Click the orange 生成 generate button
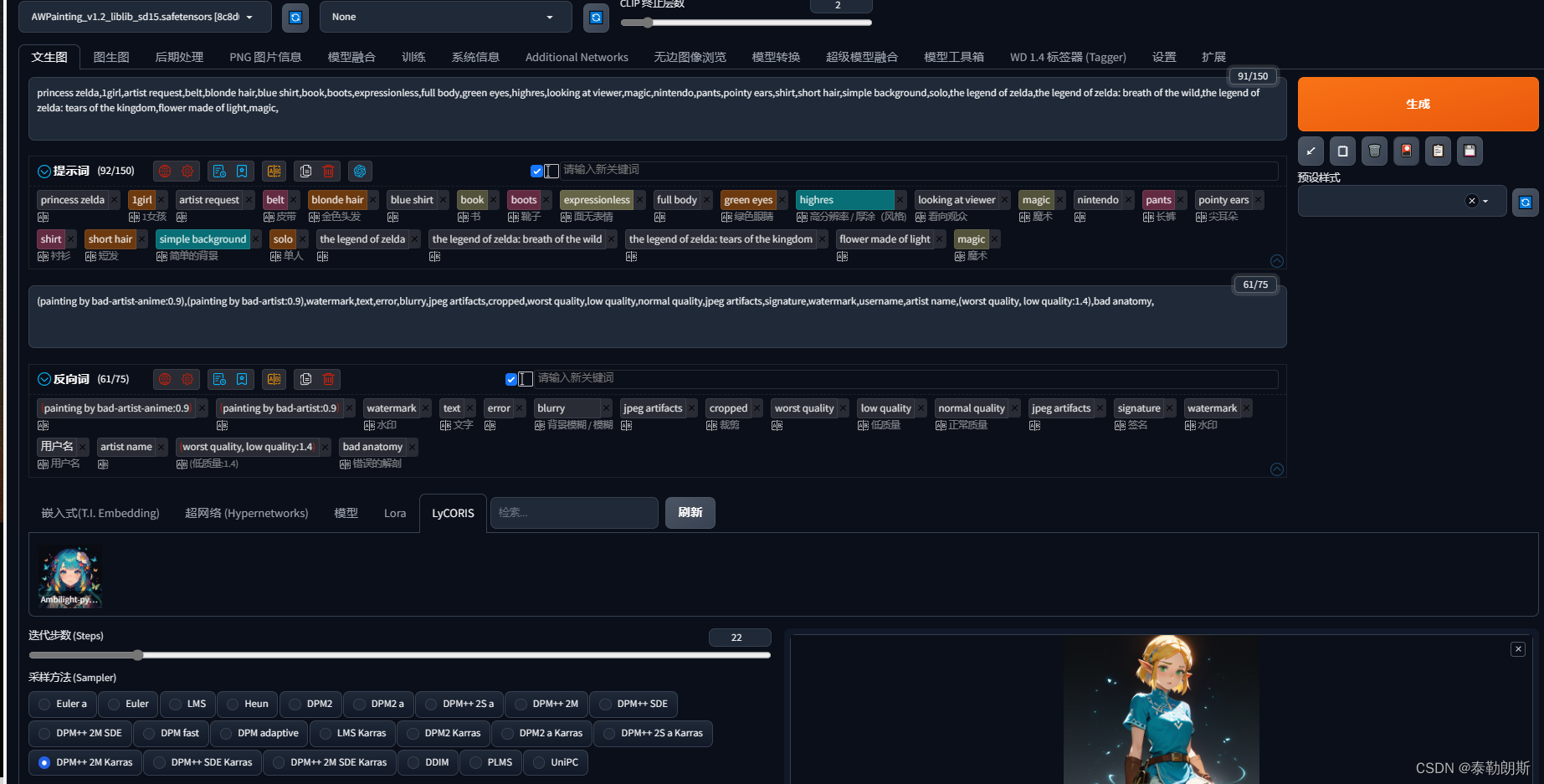 click(1418, 105)
